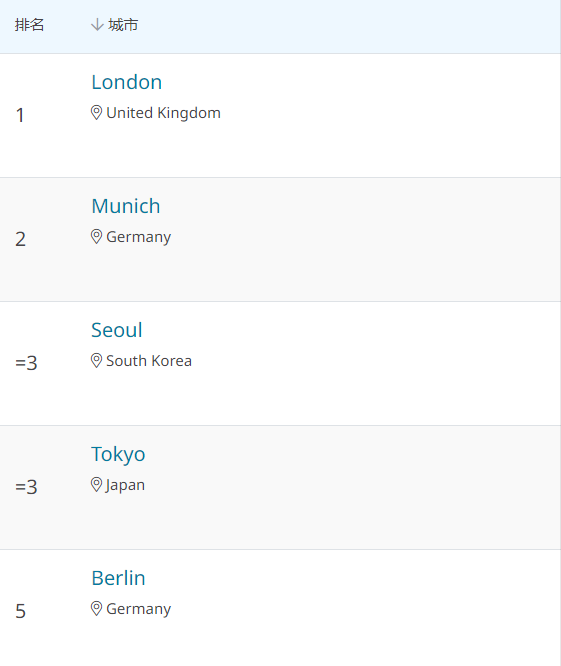Click the location pin beside Munich's Germany label
Viewport: 561px width, 666px height.
[x=96, y=237]
